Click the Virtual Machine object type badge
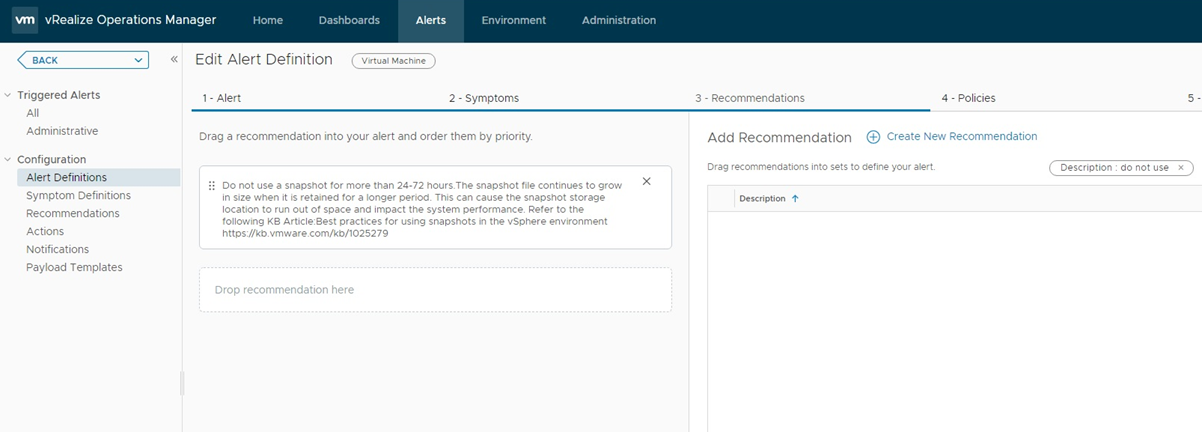Image resolution: width=1202 pixels, height=432 pixels. tap(393, 61)
